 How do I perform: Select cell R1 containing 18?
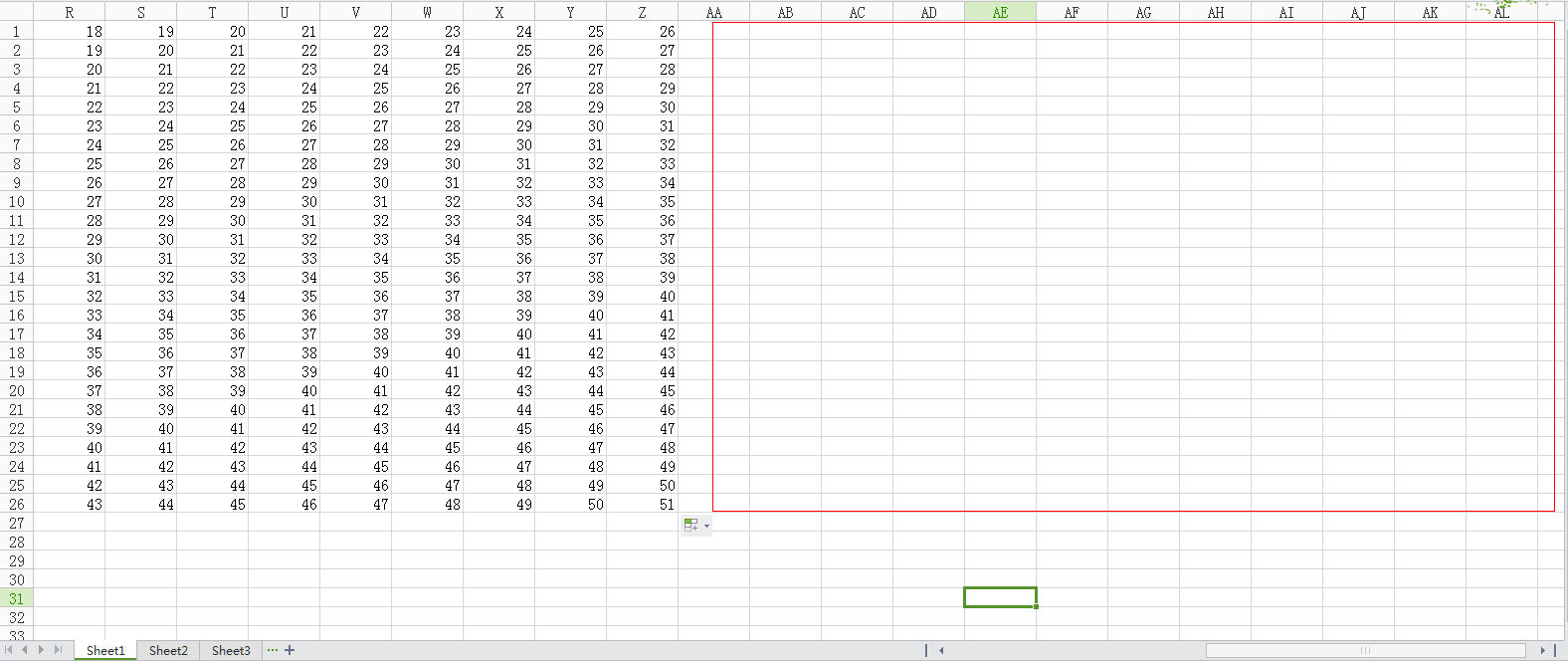[70, 31]
